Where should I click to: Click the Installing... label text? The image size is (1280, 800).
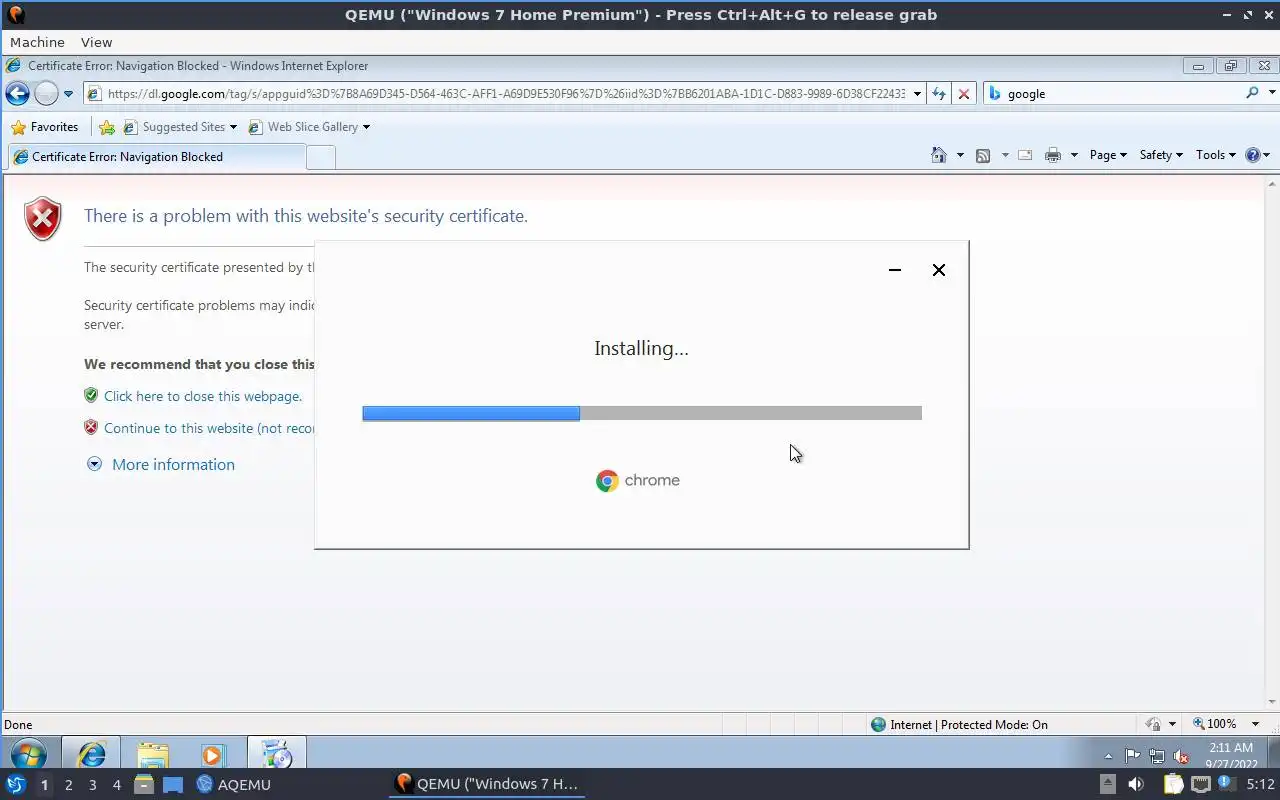pos(641,349)
